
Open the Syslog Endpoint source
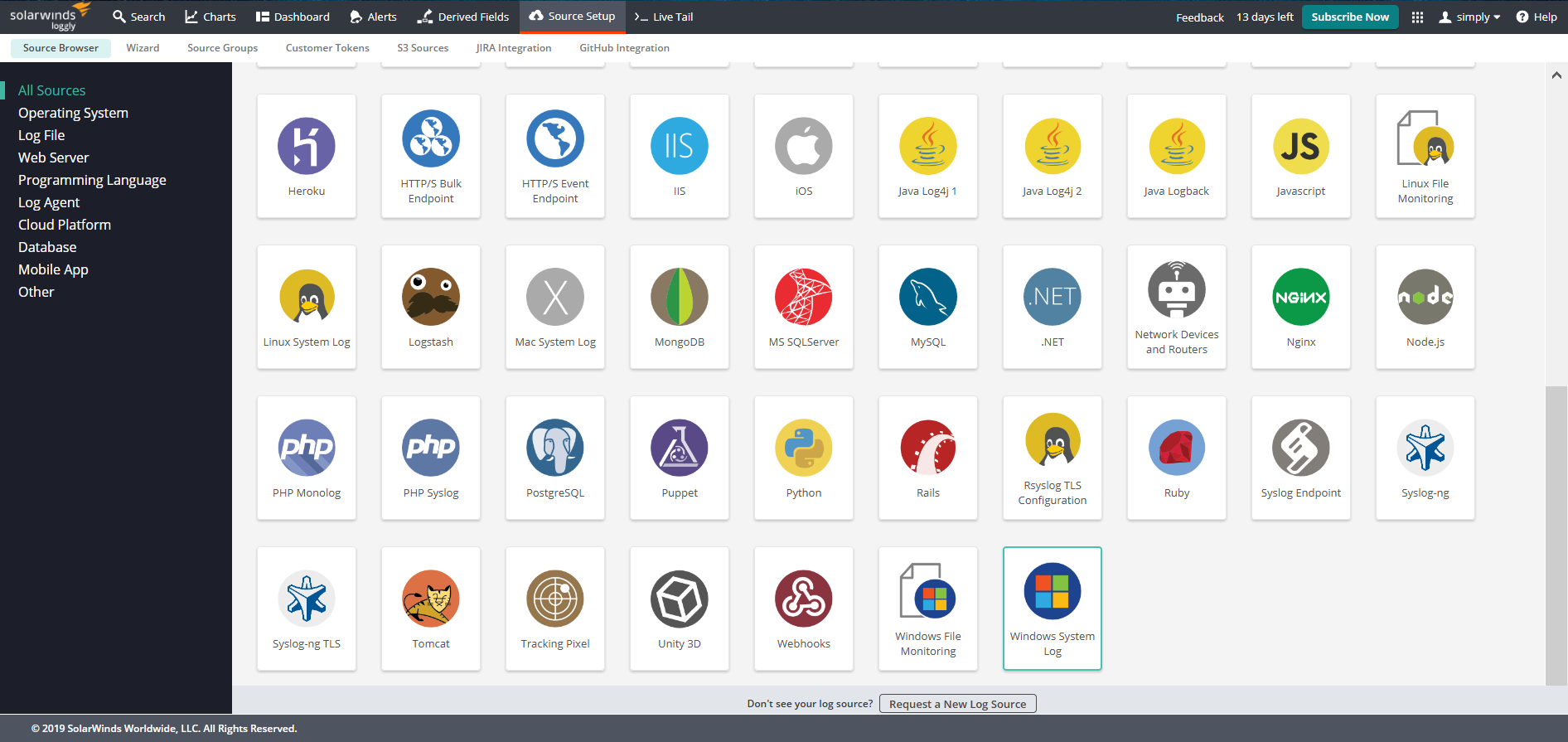1301,458
